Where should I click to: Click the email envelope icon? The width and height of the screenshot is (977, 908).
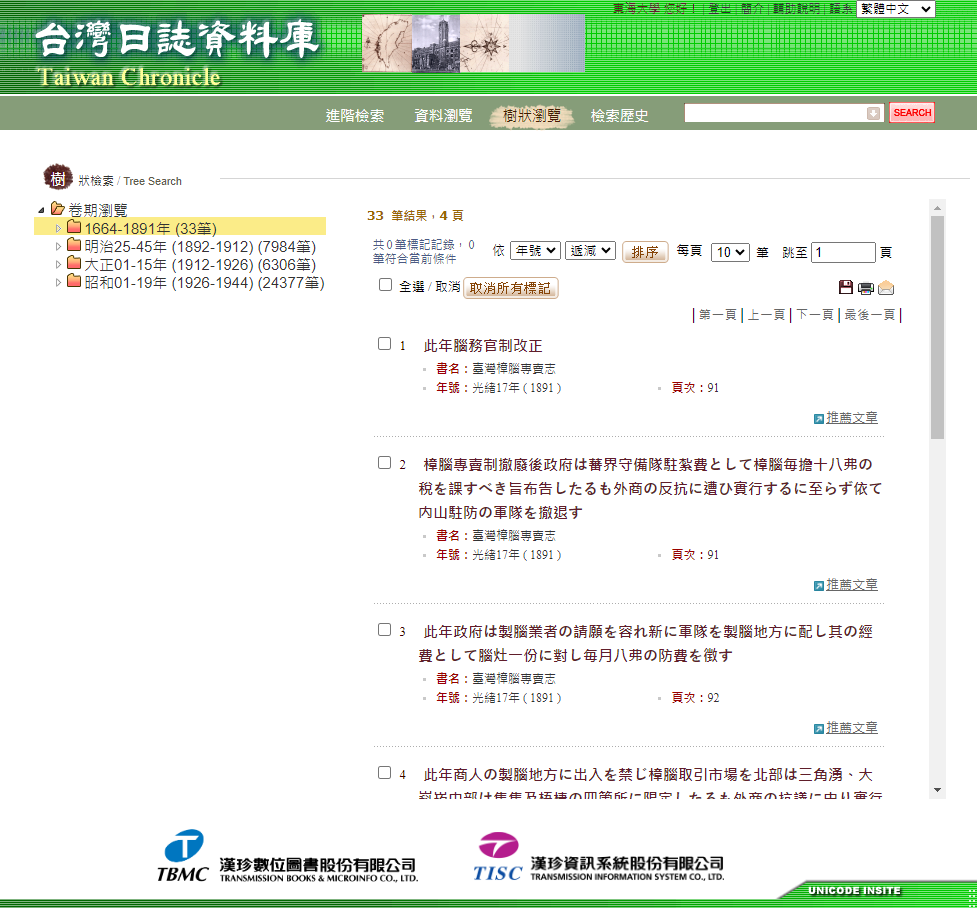click(886, 288)
